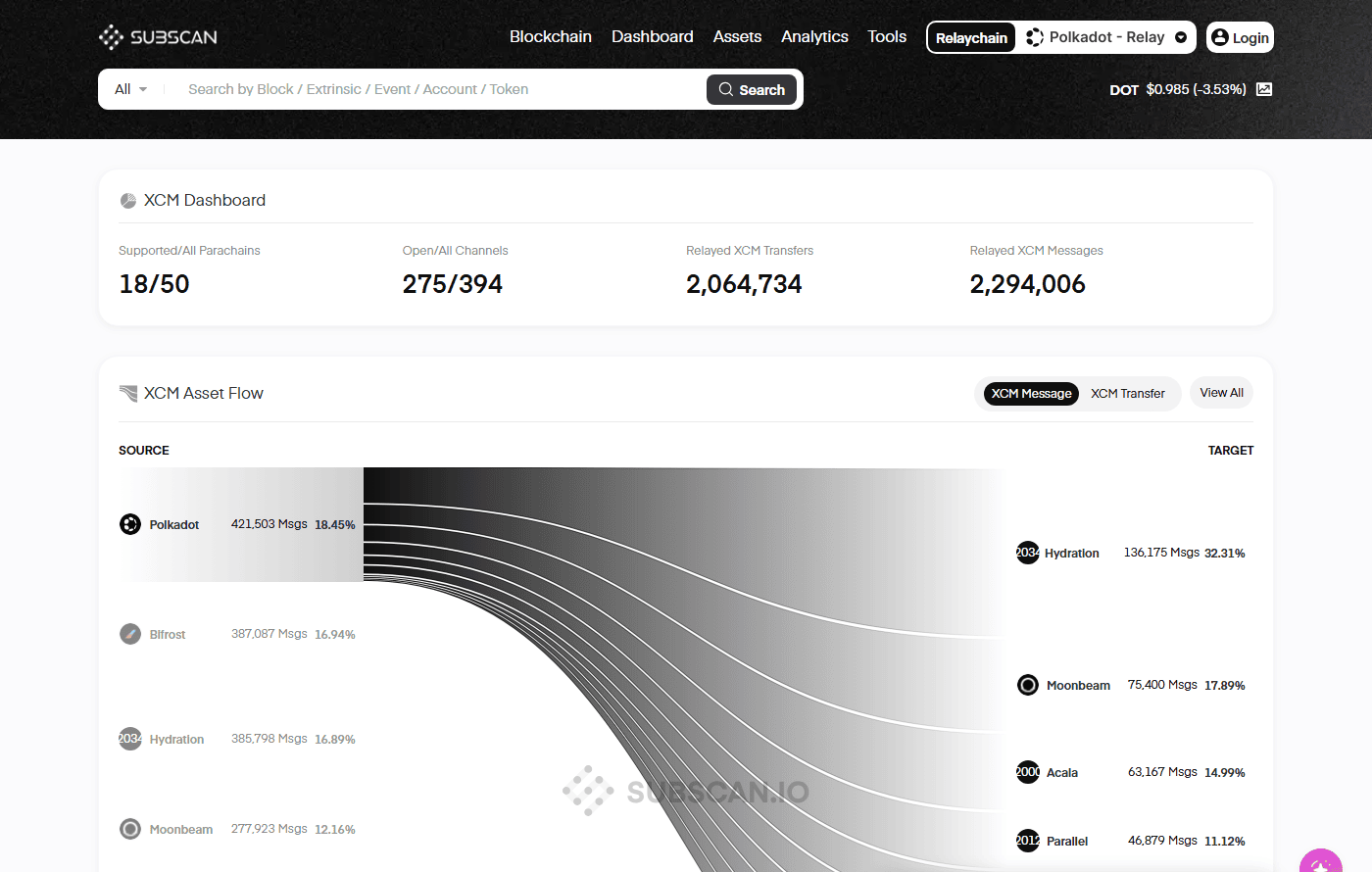Switch asset flow to XCM Transfer
The image size is (1372, 872).
click(x=1128, y=394)
